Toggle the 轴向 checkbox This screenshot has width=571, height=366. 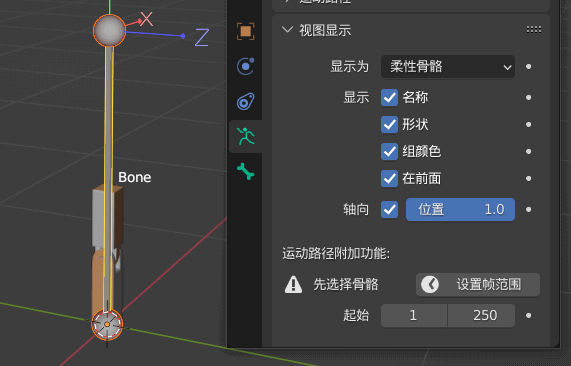389,209
